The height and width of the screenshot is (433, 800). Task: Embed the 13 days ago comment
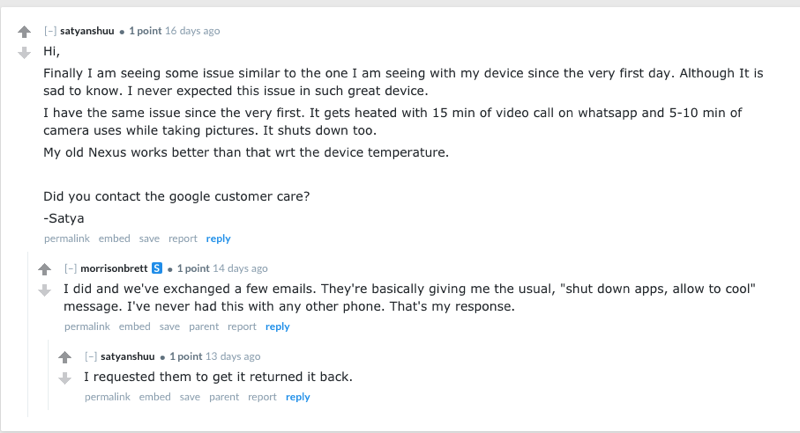coord(155,397)
